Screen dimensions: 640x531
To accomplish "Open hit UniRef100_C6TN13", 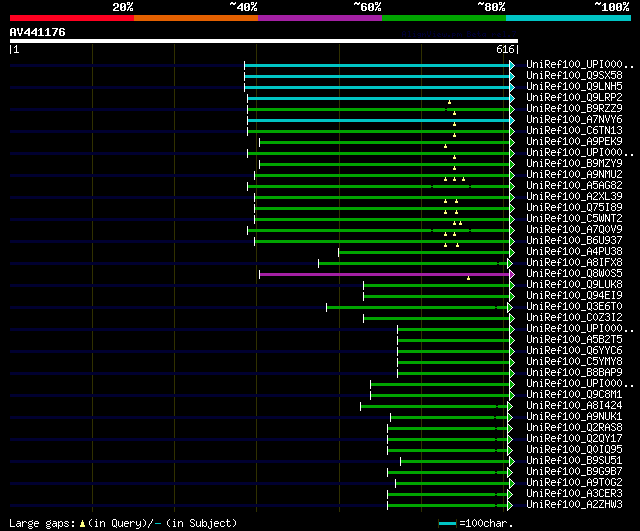I will [x=574, y=131].
